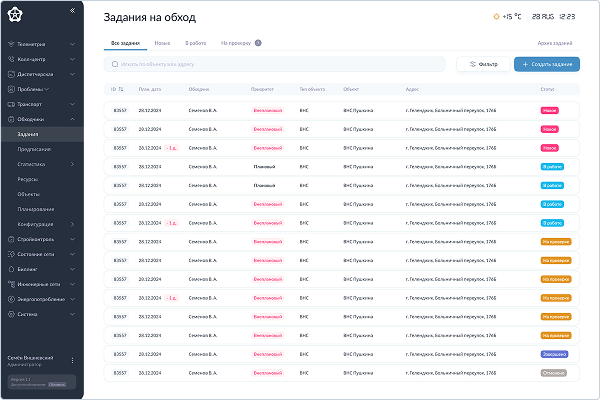
Task: Expand the Энергопотребление chevron
Action: tap(72, 299)
